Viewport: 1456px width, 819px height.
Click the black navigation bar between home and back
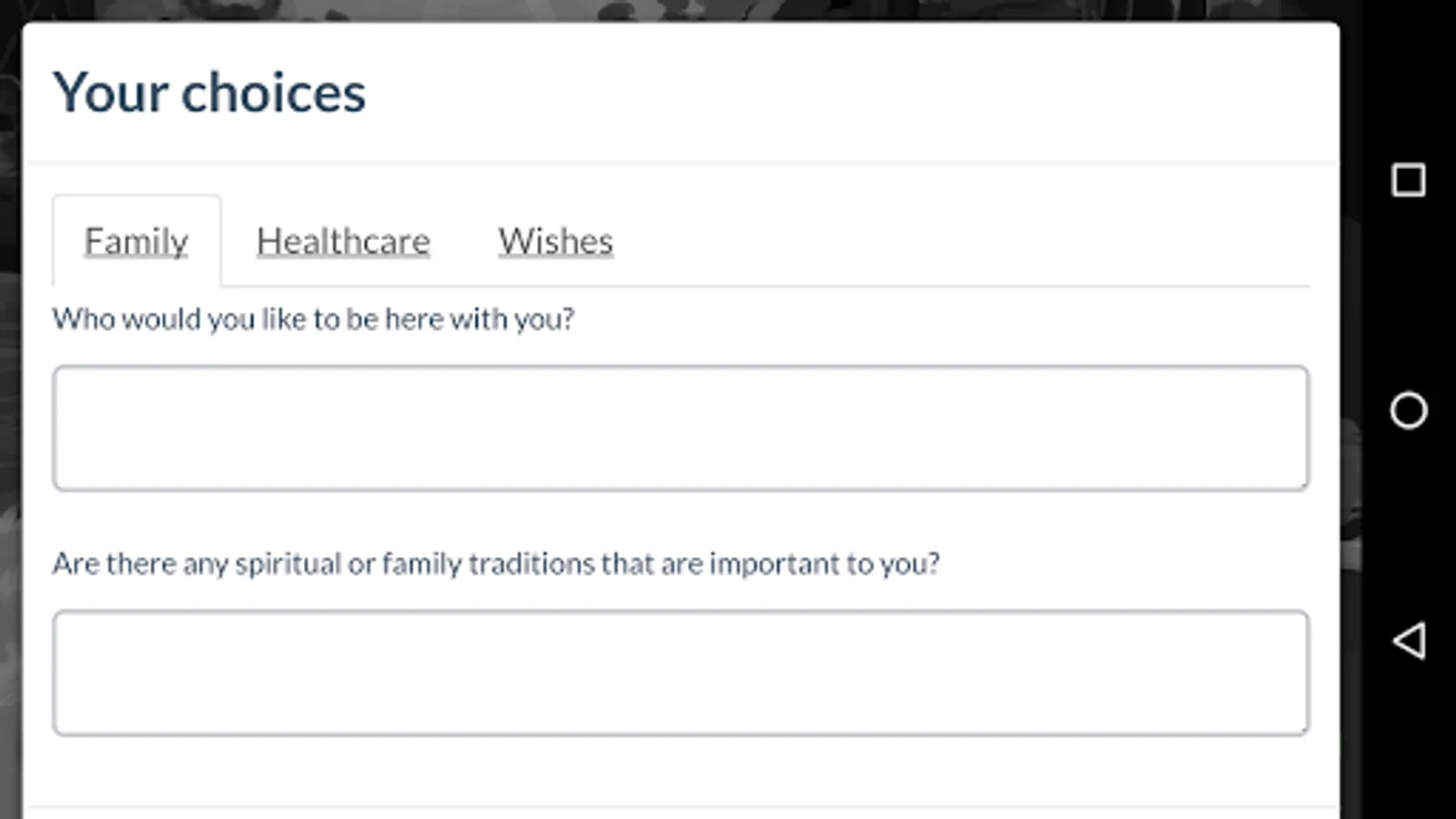point(1409,526)
